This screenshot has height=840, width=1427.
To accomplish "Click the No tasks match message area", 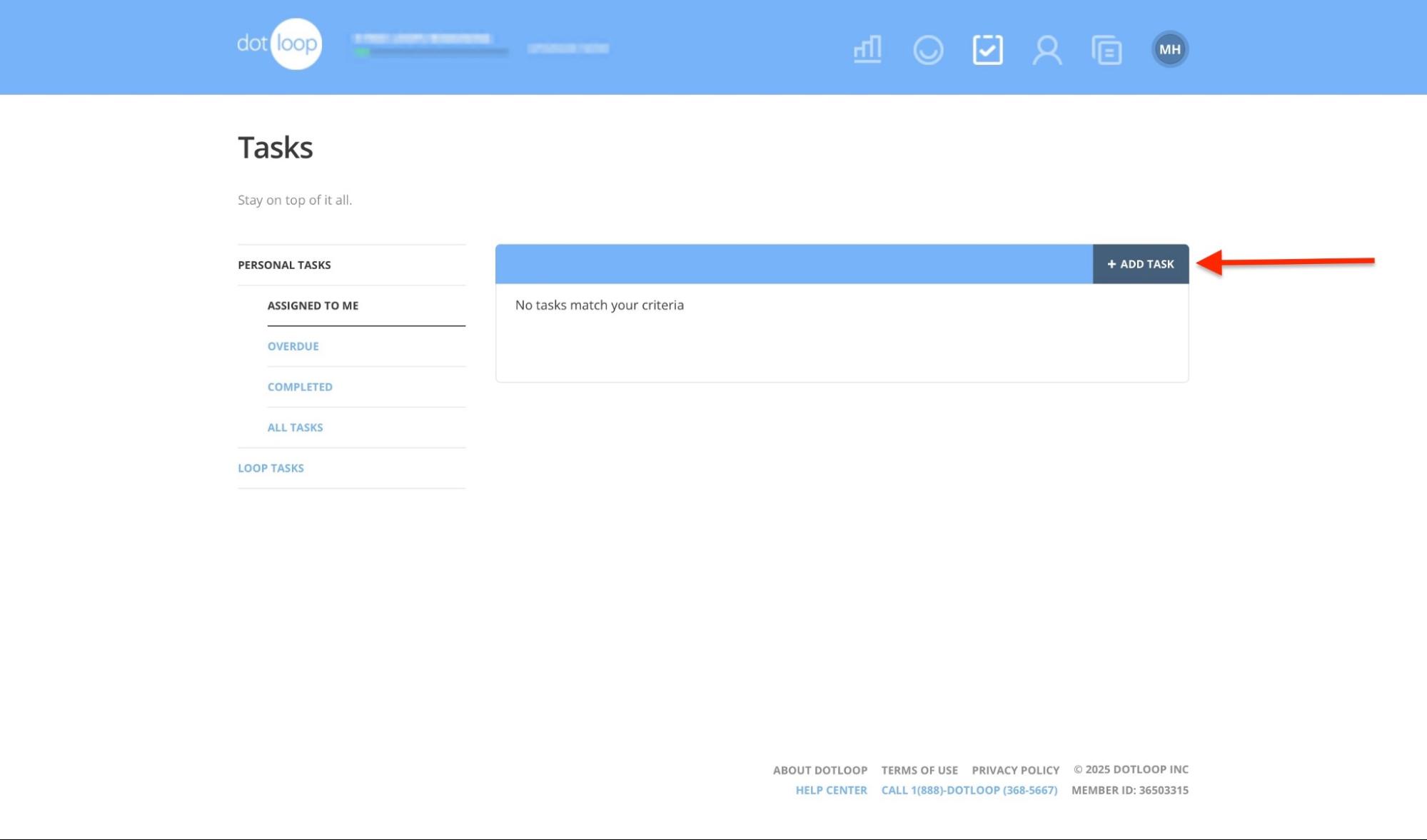I will click(x=598, y=305).
